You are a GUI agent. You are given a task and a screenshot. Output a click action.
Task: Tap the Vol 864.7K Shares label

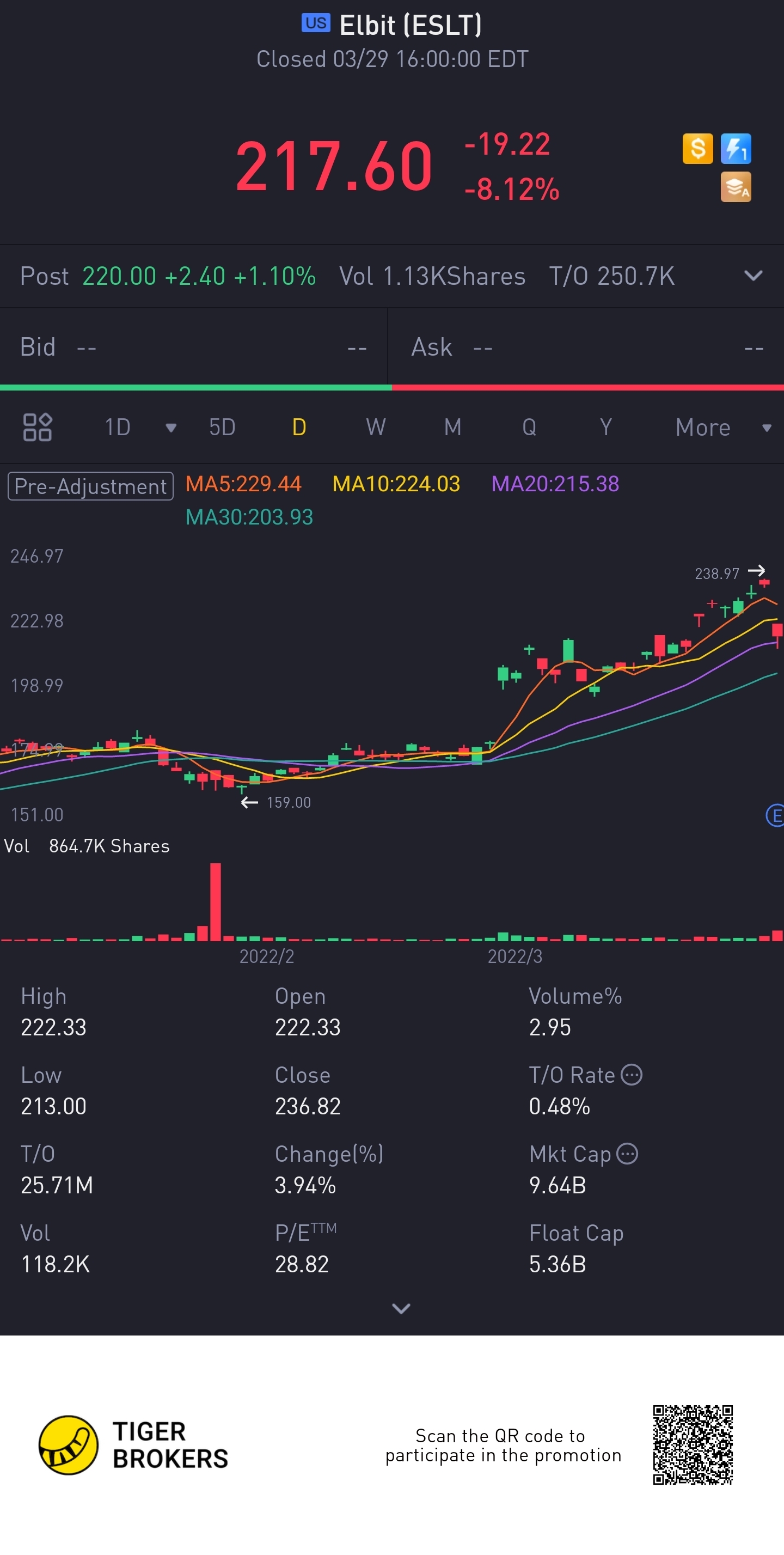click(87, 846)
